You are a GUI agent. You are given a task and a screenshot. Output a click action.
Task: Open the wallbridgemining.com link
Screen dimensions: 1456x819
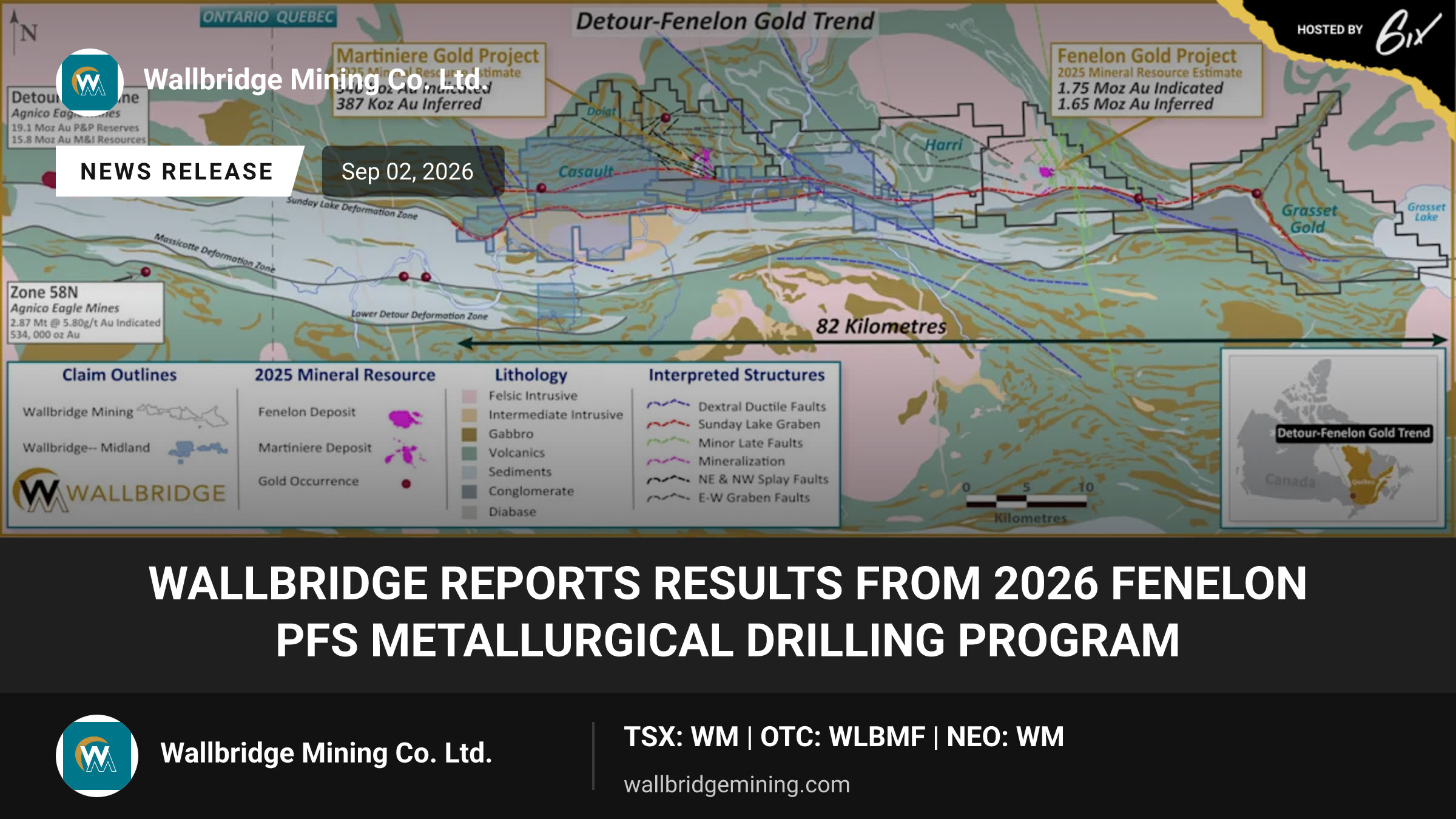point(736,784)
